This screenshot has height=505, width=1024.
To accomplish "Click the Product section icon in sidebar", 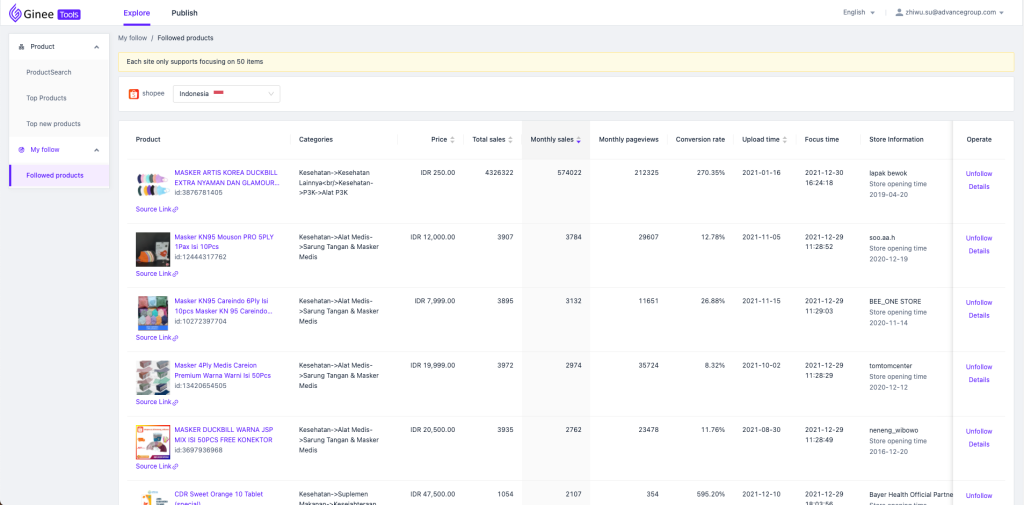I will pyautogui.click(x=22, y=47).
